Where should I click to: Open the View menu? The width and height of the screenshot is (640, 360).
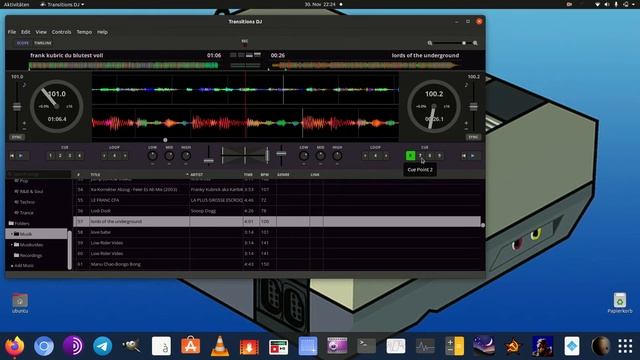(41, 32)
